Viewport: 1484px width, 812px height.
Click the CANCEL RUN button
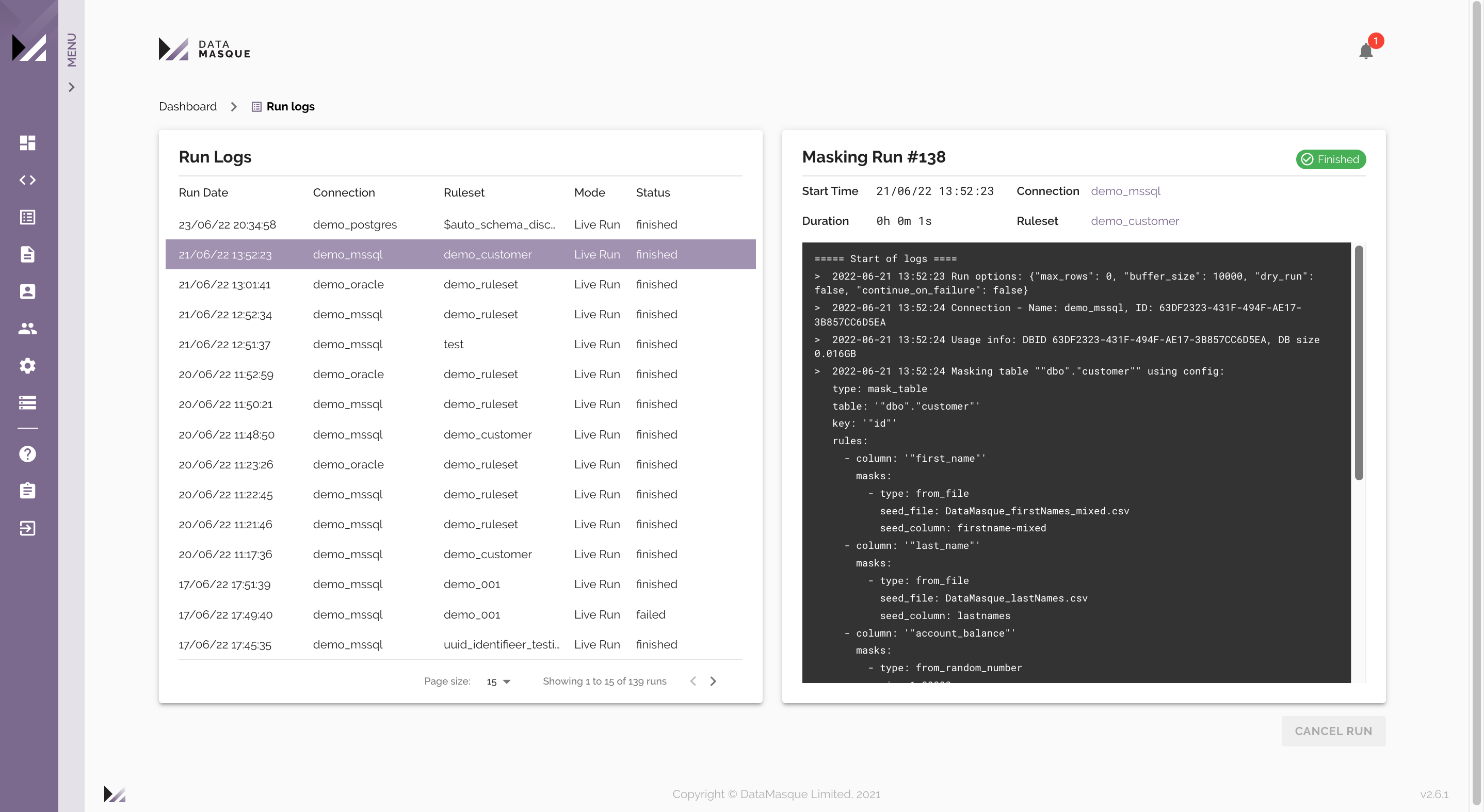click(1334, 731)
